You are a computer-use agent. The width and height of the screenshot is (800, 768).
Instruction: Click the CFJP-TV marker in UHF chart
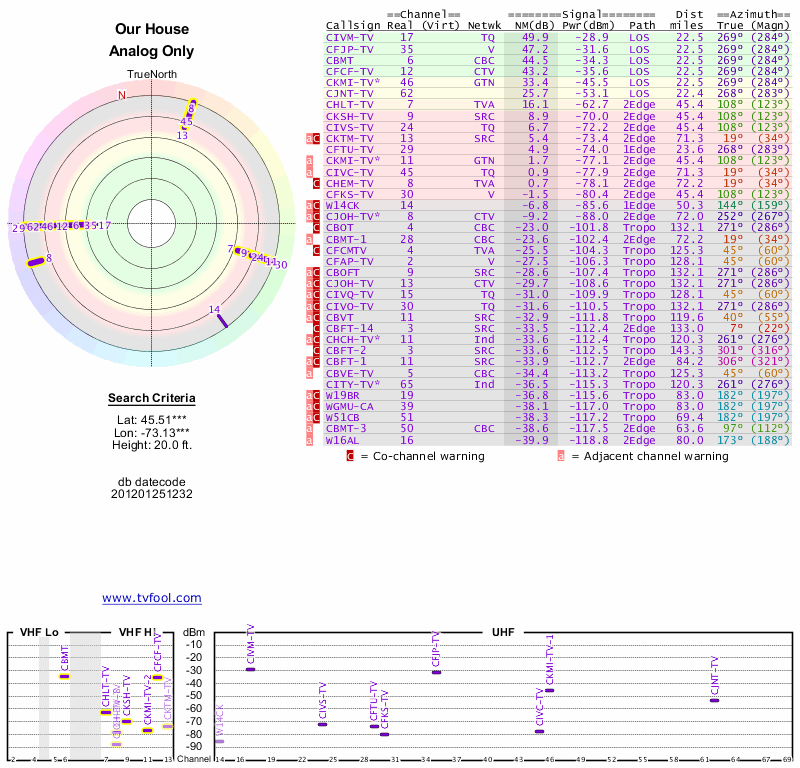[x=436, y=673]
